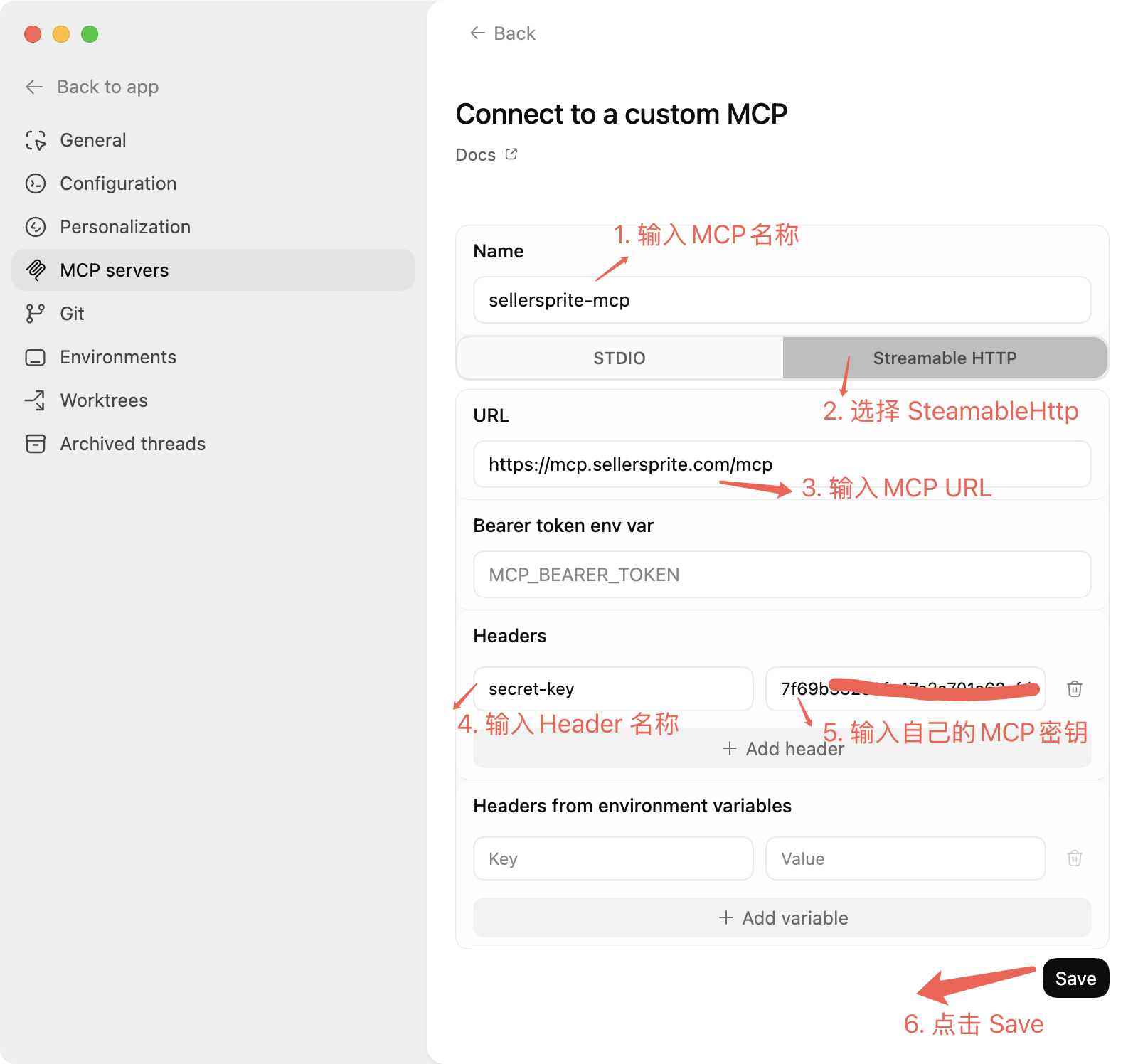Click the Personalization icon in sidebar
1138x1064 pixels.
[36, 227]
